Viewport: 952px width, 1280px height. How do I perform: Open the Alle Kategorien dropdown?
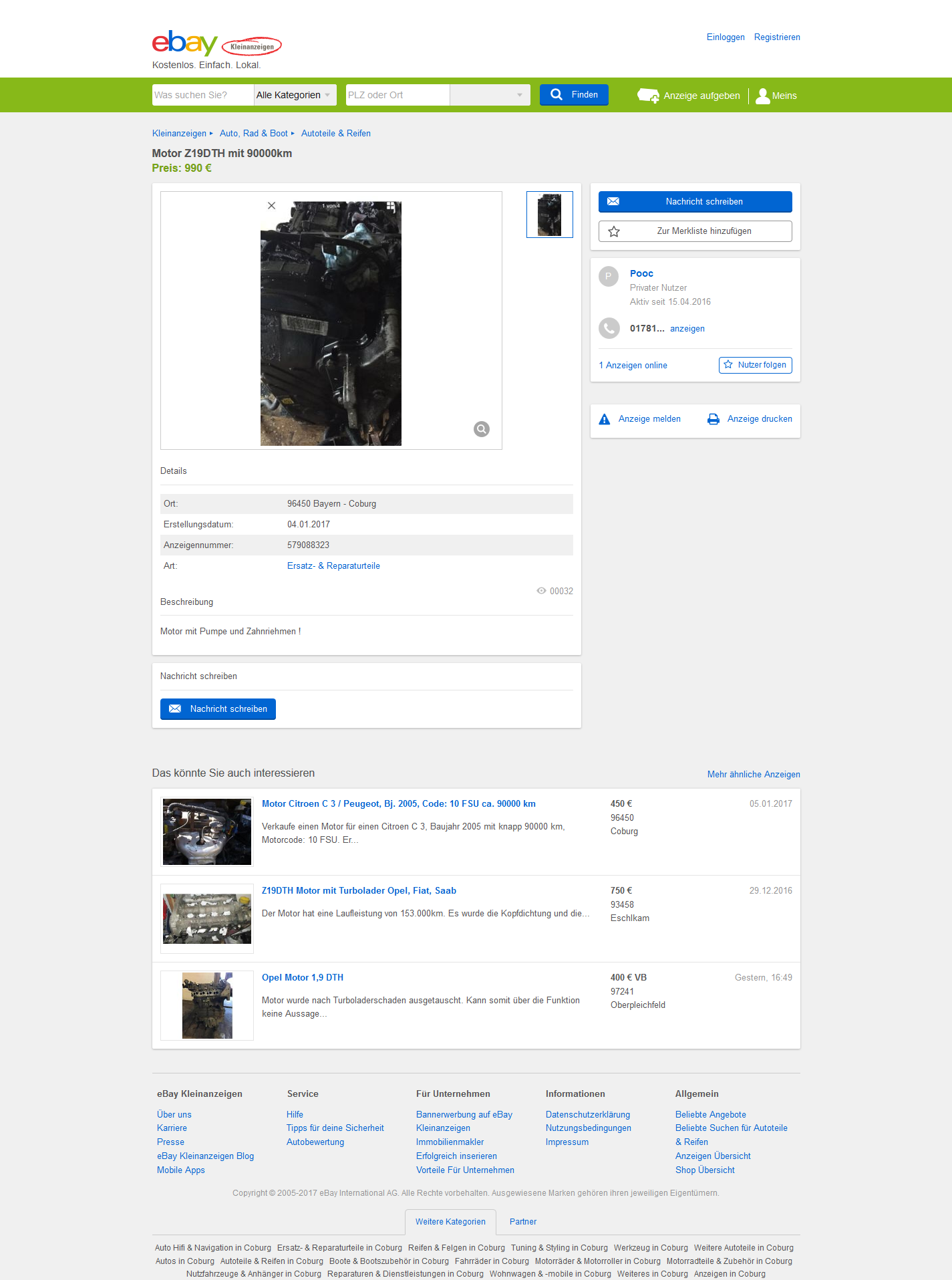(x=293, y=95)
